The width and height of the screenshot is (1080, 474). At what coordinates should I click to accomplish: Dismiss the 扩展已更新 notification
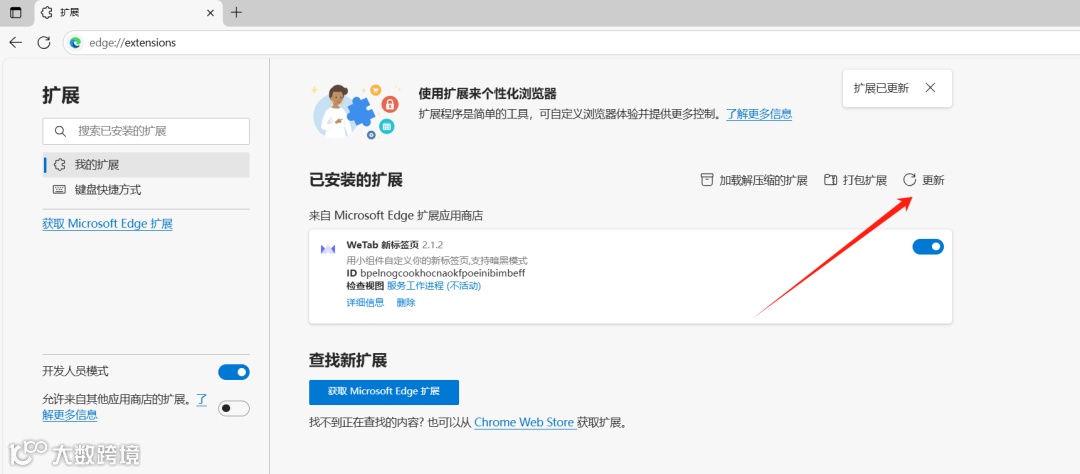click(930, 87)
